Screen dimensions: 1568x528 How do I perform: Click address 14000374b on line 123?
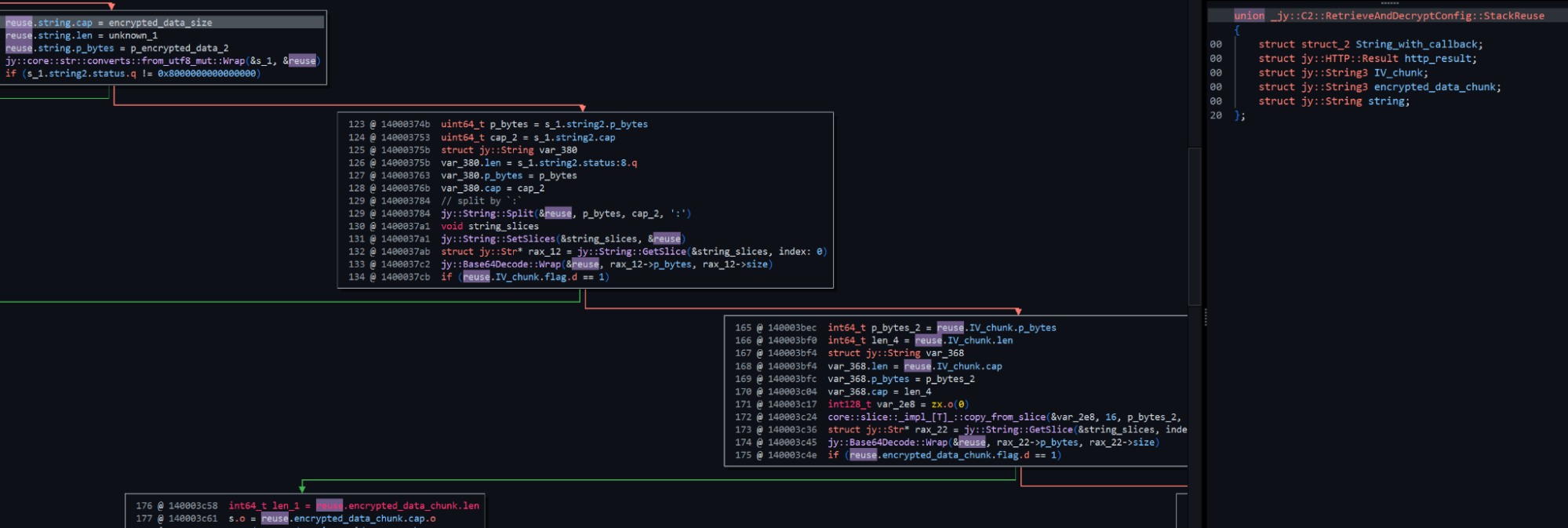(x=406, y=125)
